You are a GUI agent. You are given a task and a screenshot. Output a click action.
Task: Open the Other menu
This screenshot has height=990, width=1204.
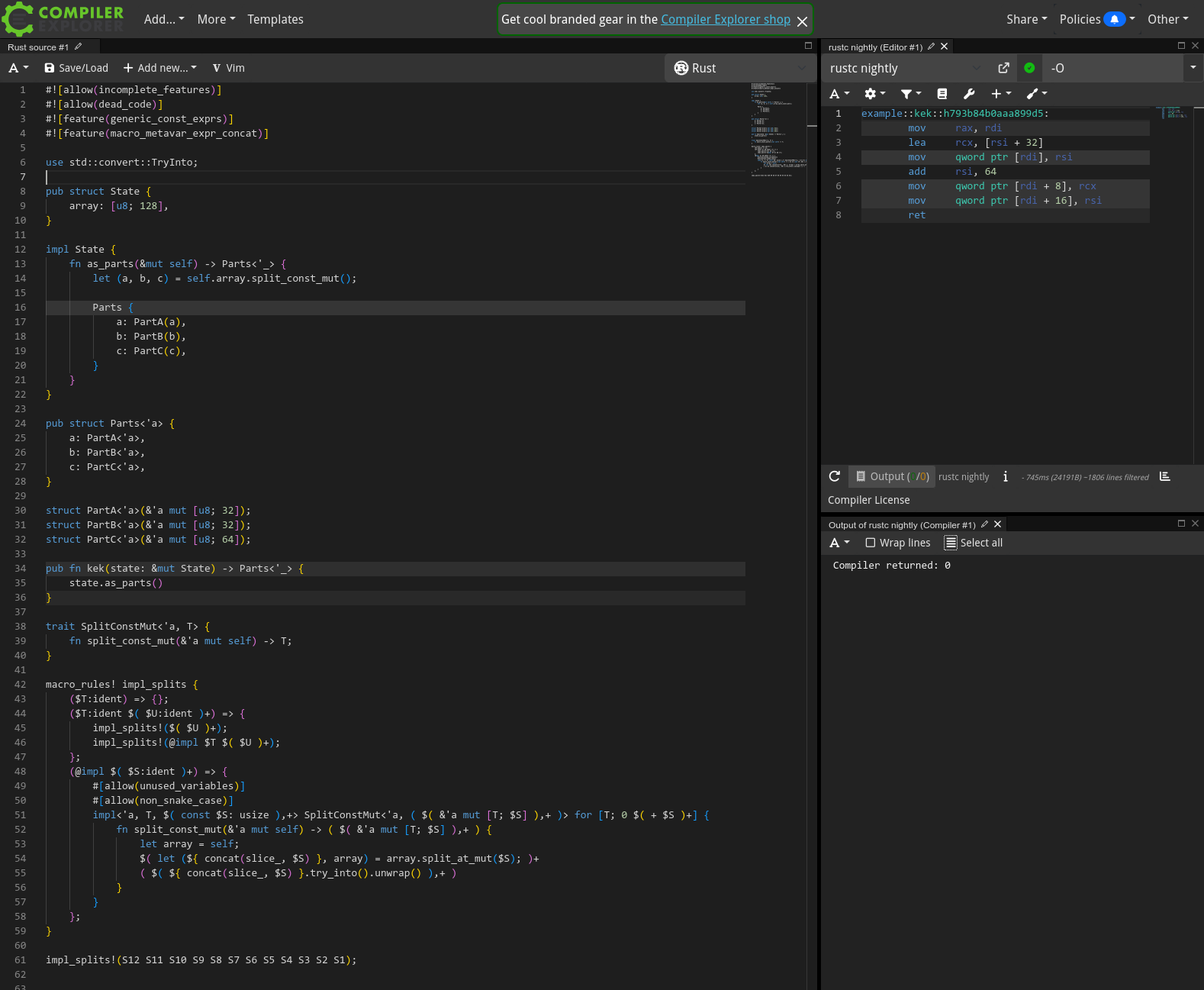1168,19
